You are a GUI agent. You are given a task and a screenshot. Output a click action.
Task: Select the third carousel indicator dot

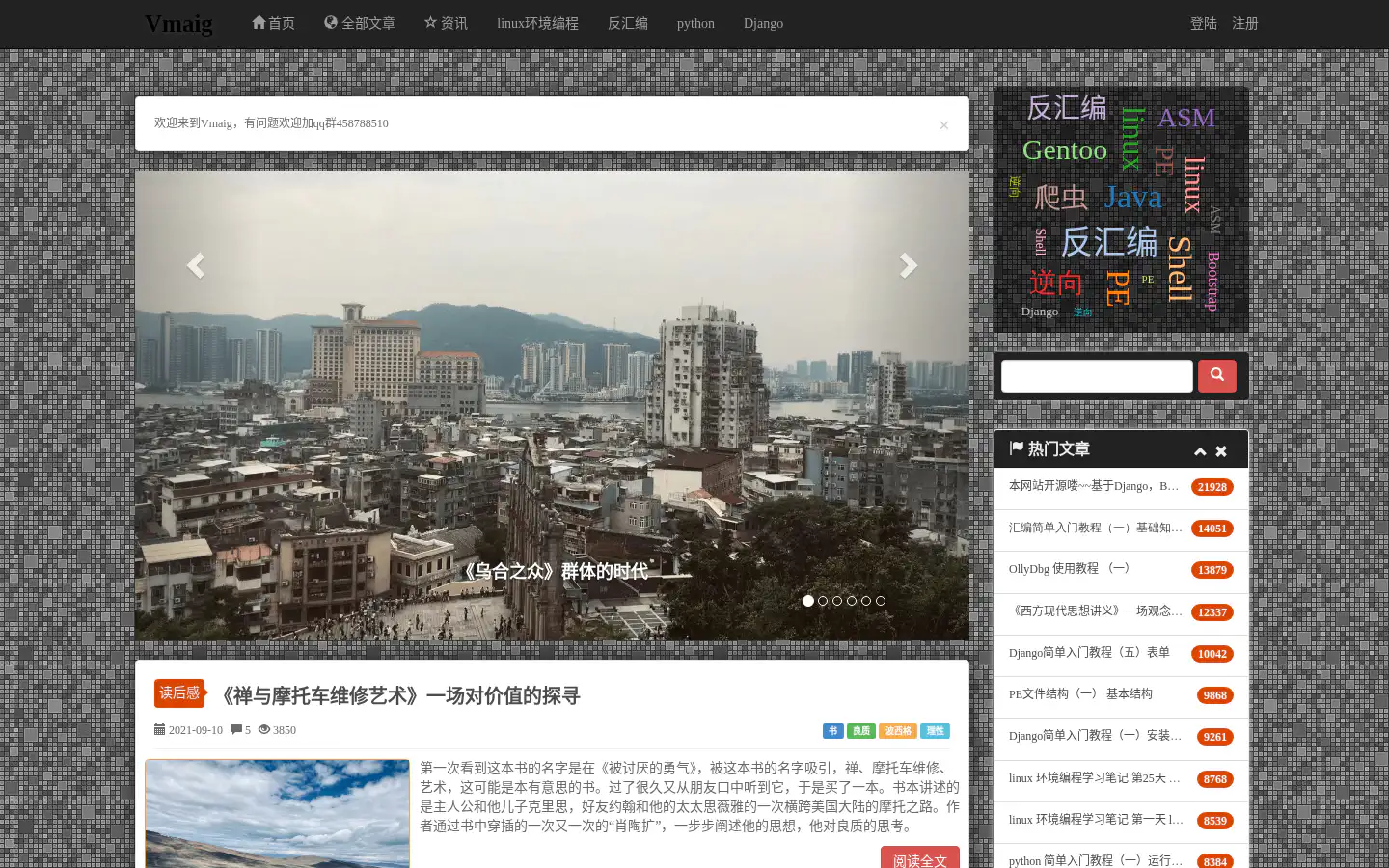pos(837,601)
